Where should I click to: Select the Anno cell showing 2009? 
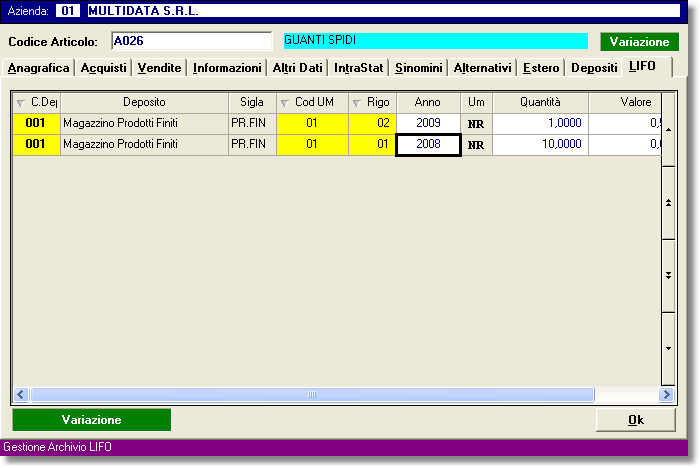coord(428,123)
